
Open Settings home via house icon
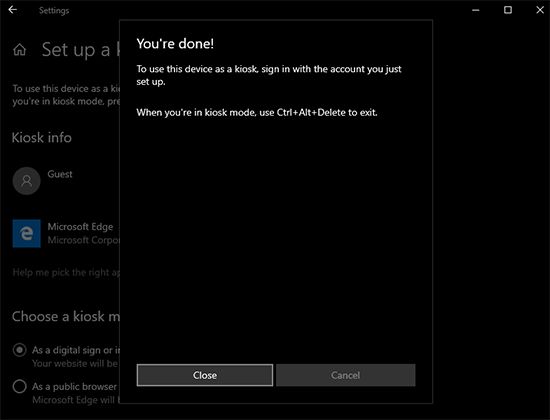[x=20, y=49]
